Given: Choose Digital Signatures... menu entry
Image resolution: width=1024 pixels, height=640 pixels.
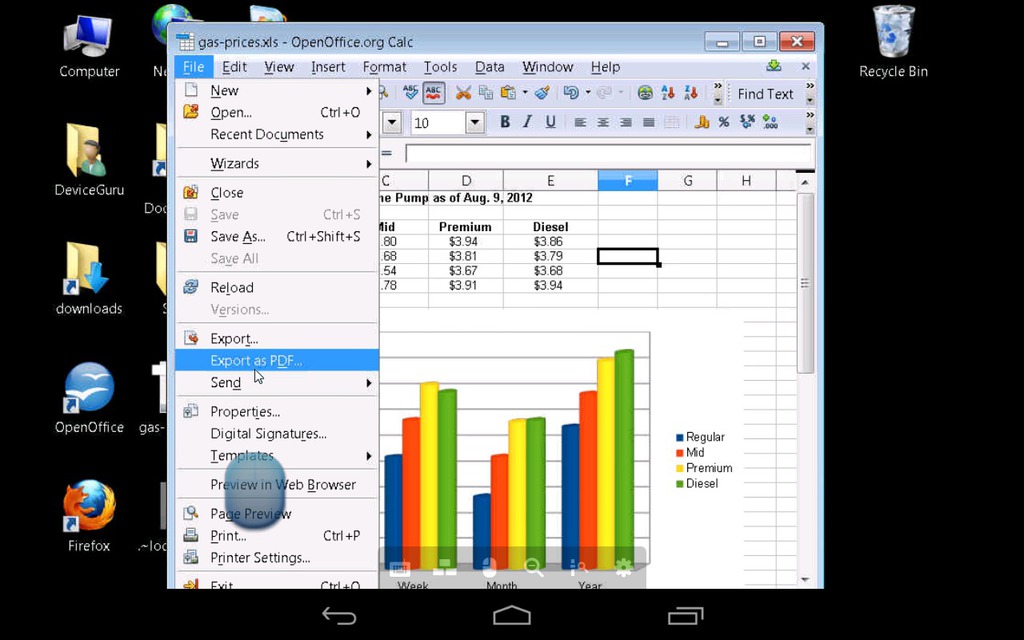Looking at the screenshot, I should 277,434.
